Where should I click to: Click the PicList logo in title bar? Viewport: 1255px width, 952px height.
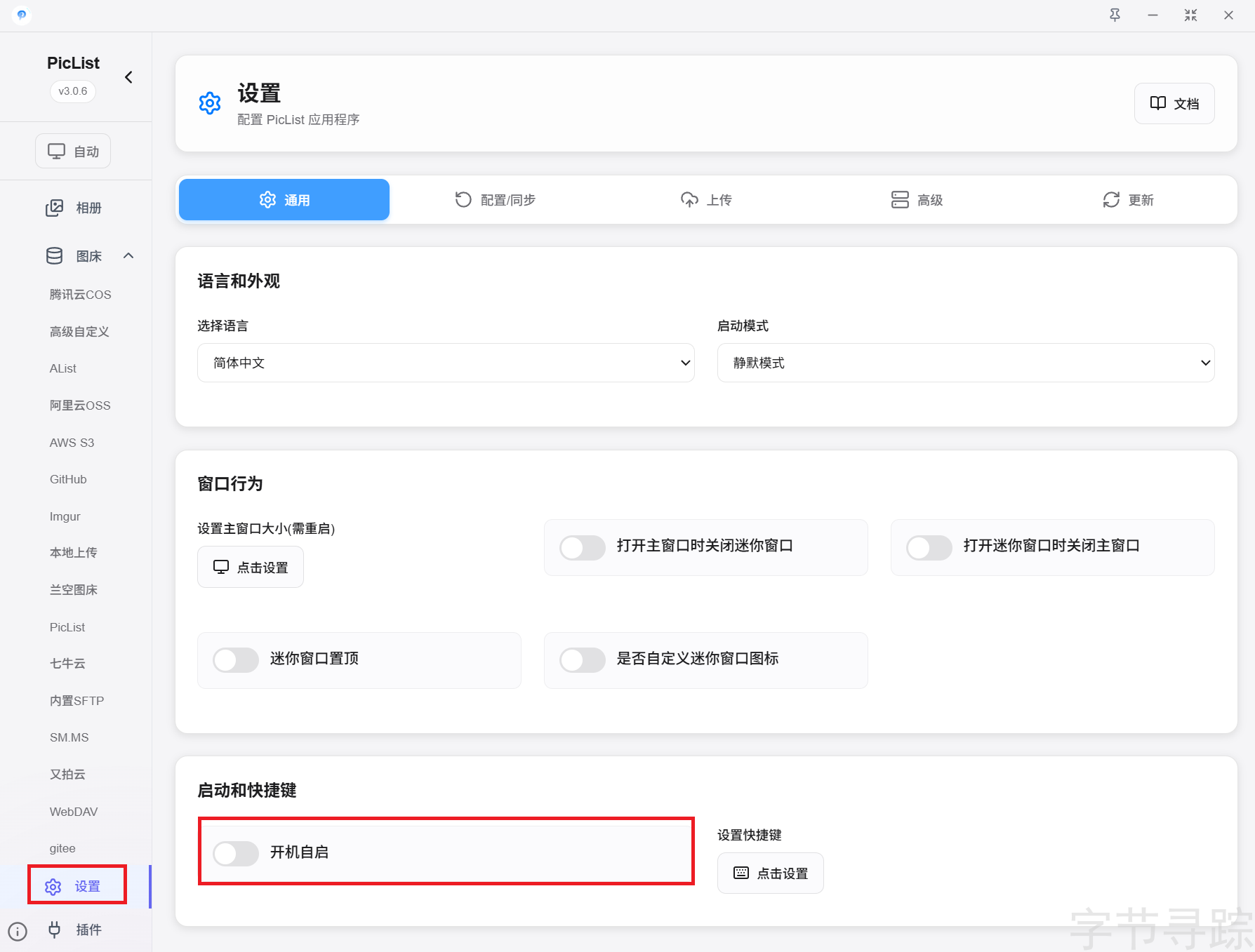pos(22,15)
